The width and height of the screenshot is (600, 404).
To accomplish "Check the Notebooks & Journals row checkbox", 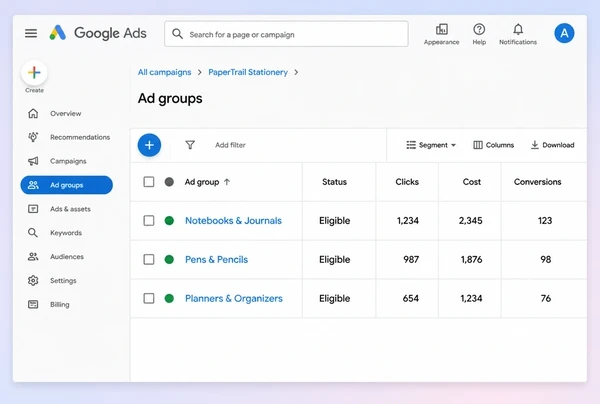I will point(149,220).
